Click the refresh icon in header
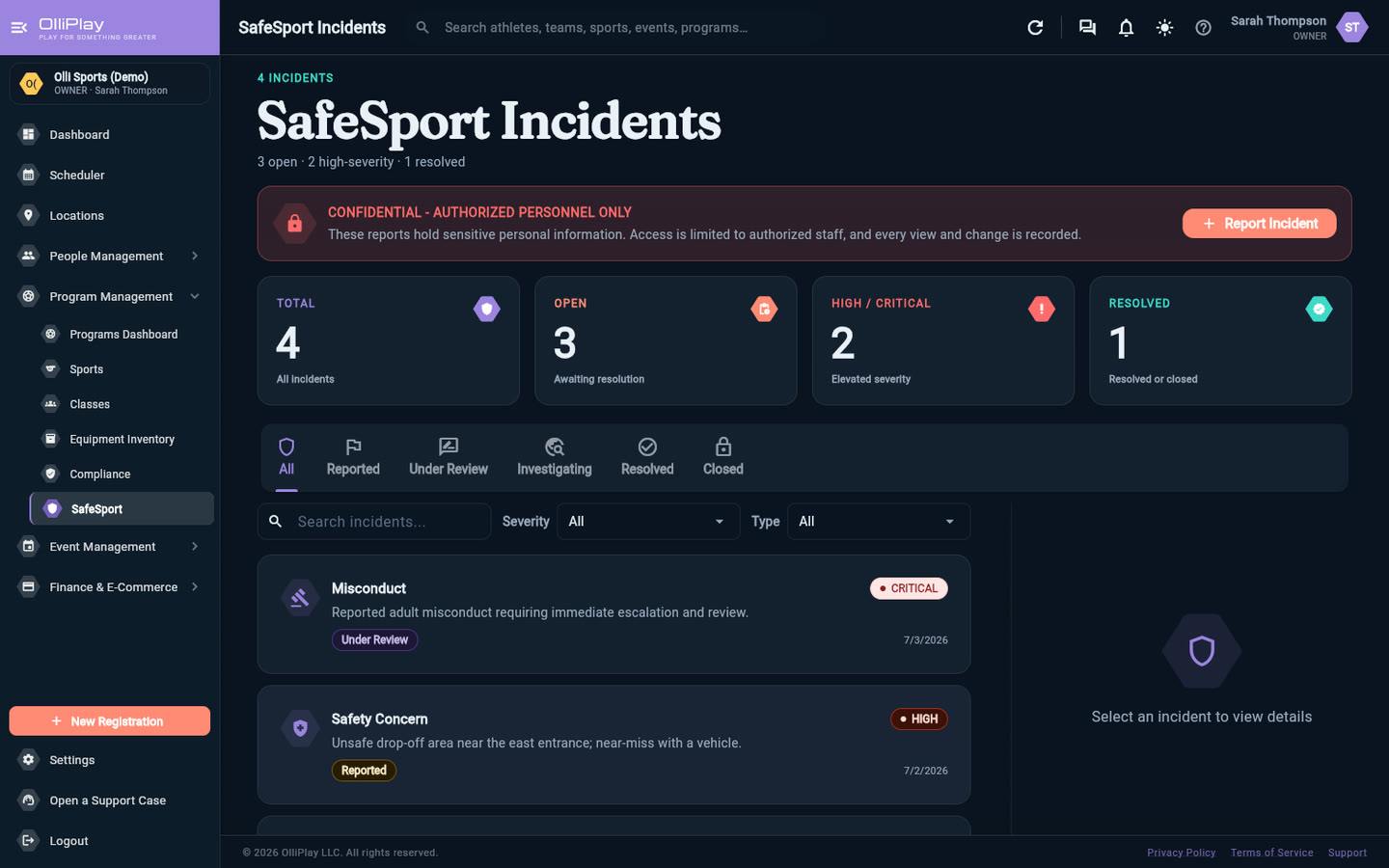The width and height of the screenshot is (1389, 868). click(1035, 28)
